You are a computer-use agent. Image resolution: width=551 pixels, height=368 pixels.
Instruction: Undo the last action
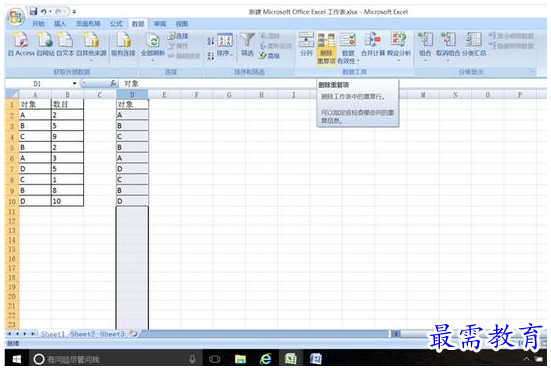pos(44,12)
